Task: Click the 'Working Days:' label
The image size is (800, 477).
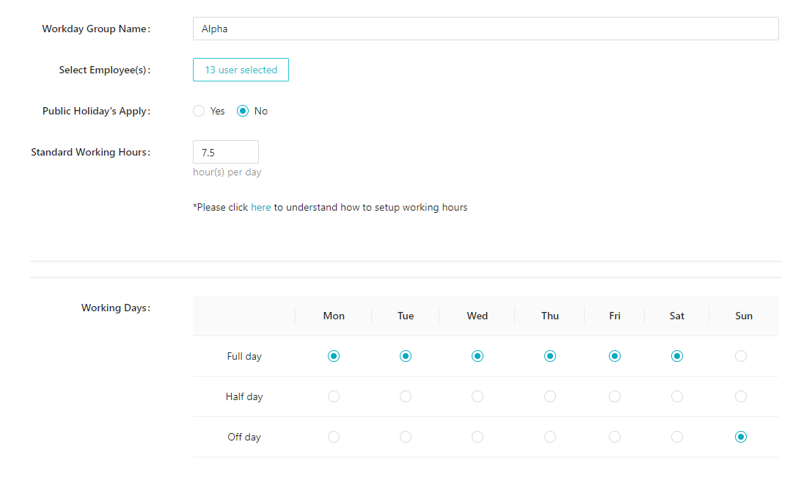Action: [x=116, y=308]
